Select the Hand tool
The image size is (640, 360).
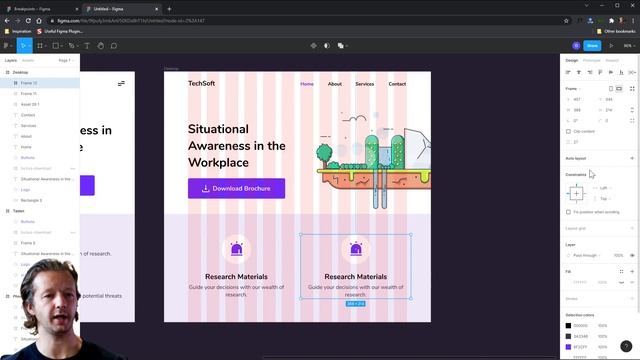point(100,46)
